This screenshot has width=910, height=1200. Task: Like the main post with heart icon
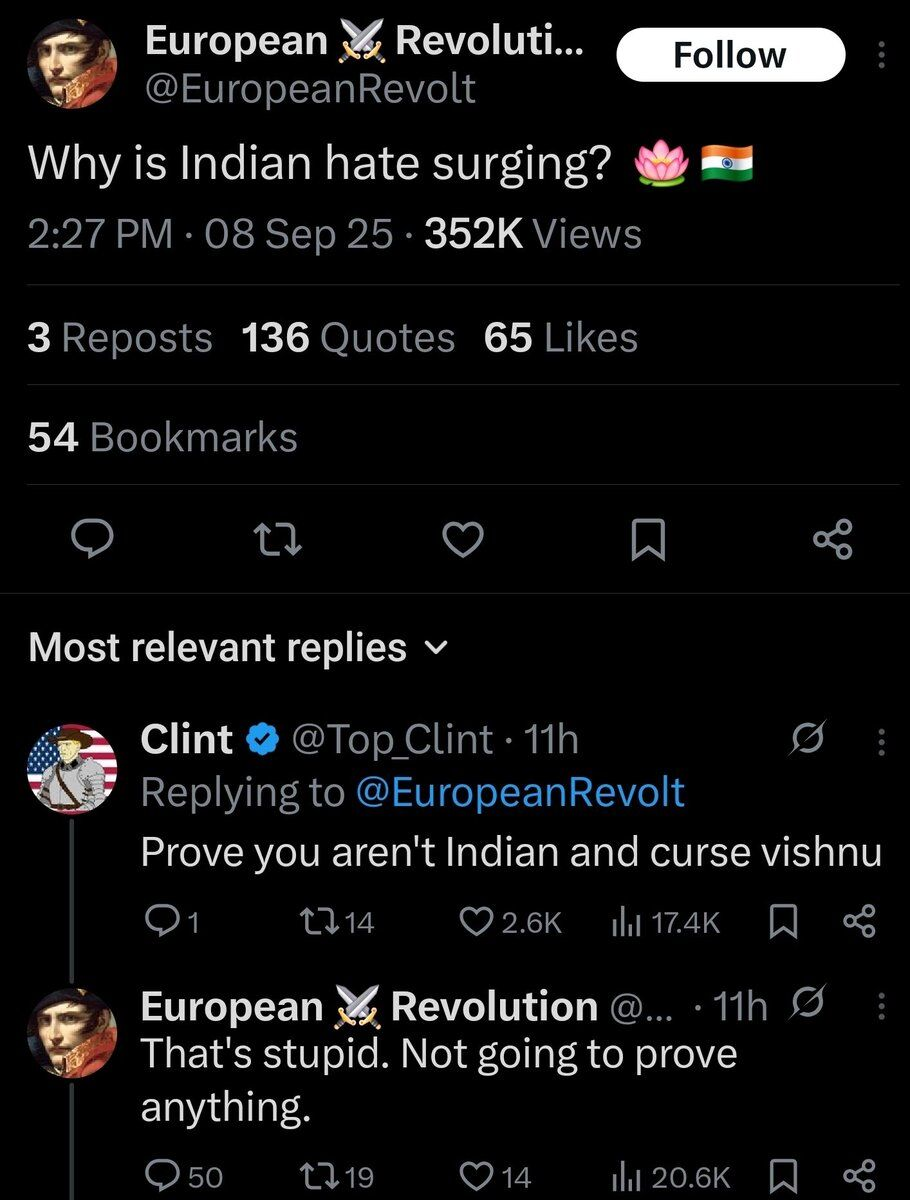(462, 540)
